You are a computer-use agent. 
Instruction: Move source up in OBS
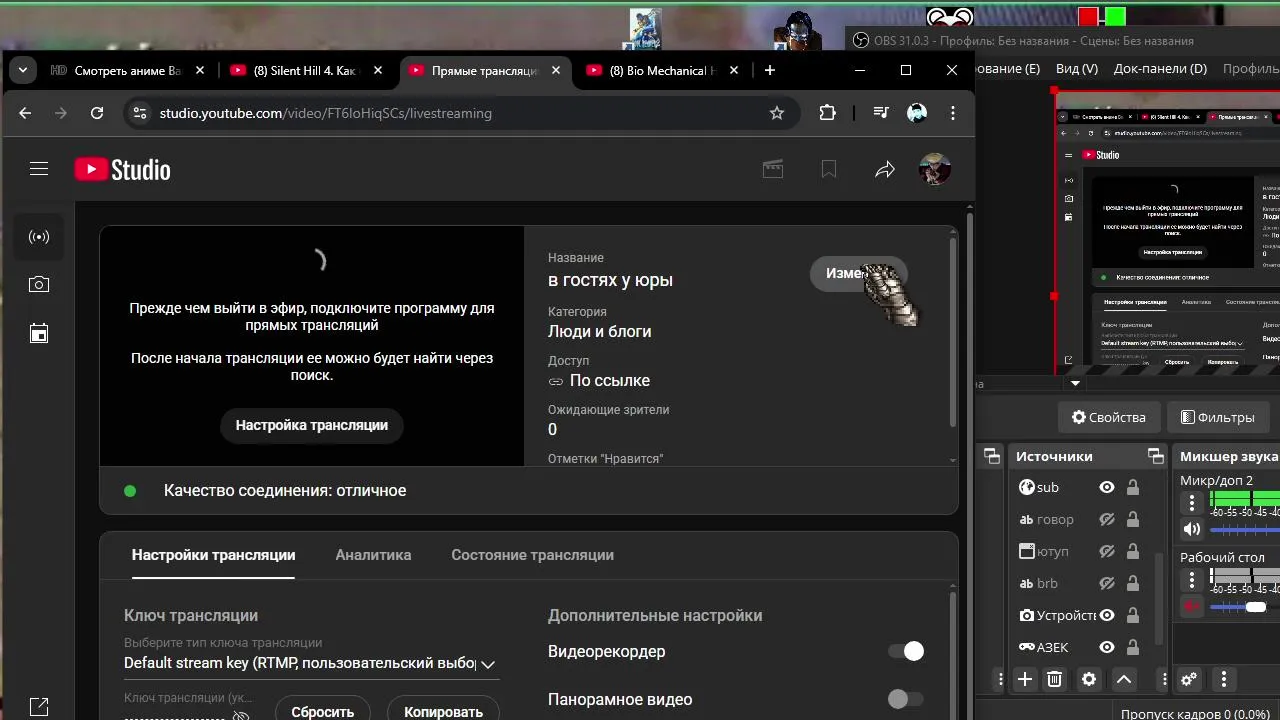(x=1124, y=679)
